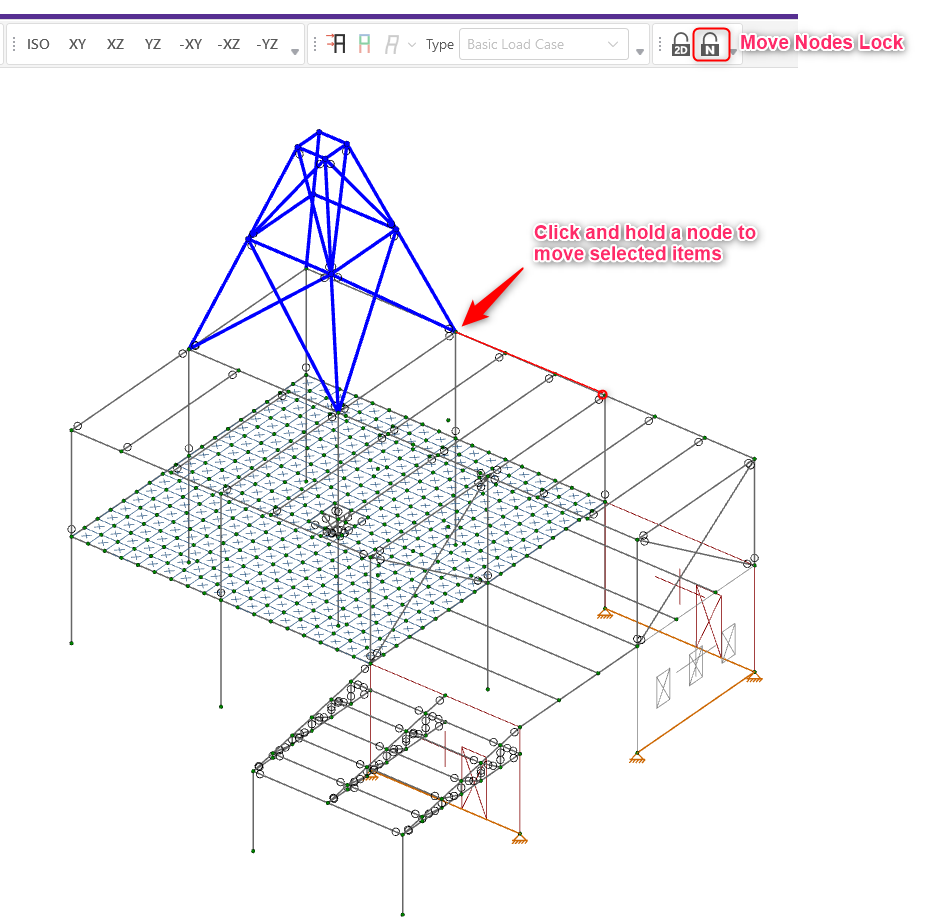Switch to the -XY view
929x924 pixels.
pos(190,45)
